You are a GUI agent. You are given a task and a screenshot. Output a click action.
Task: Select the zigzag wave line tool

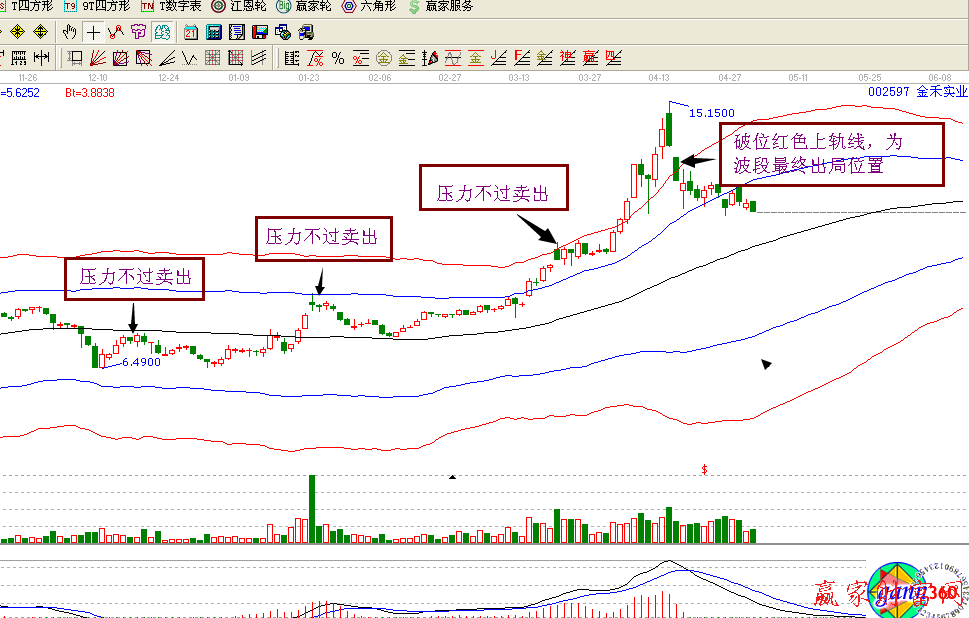pyautogui.click(x=116, y=32)
